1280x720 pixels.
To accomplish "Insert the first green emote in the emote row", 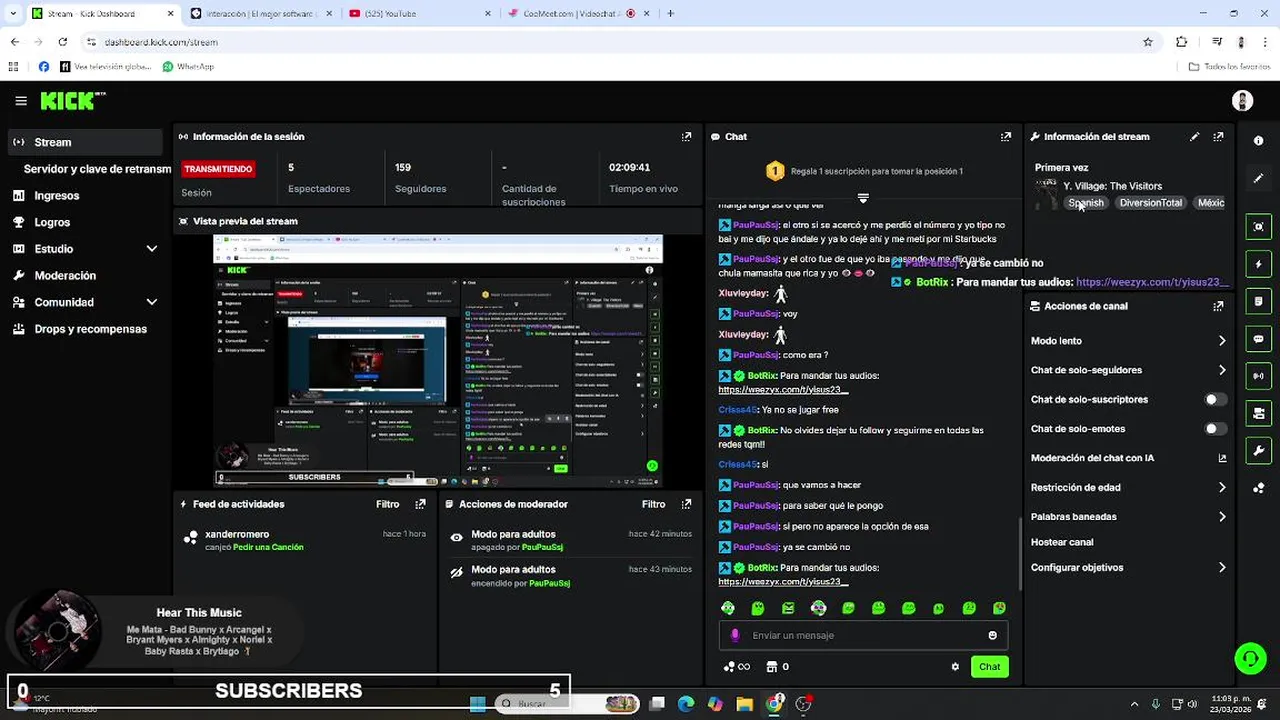I will [x=728, y=608].
